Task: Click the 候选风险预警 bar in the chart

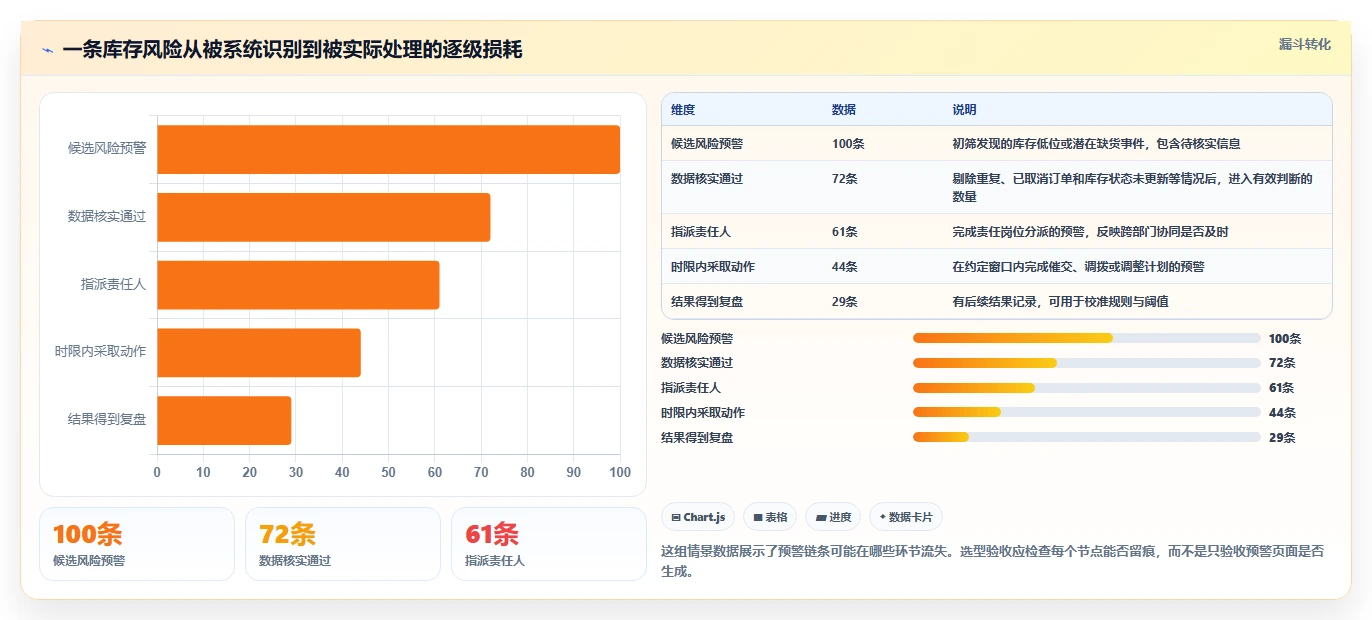Action: click(x=388, y=149)
